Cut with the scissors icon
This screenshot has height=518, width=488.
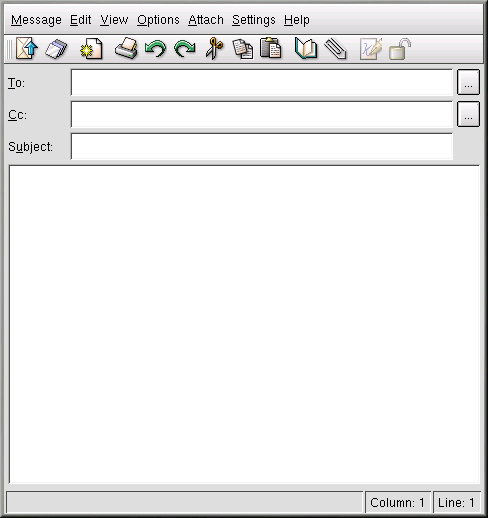tap(214, 49)
